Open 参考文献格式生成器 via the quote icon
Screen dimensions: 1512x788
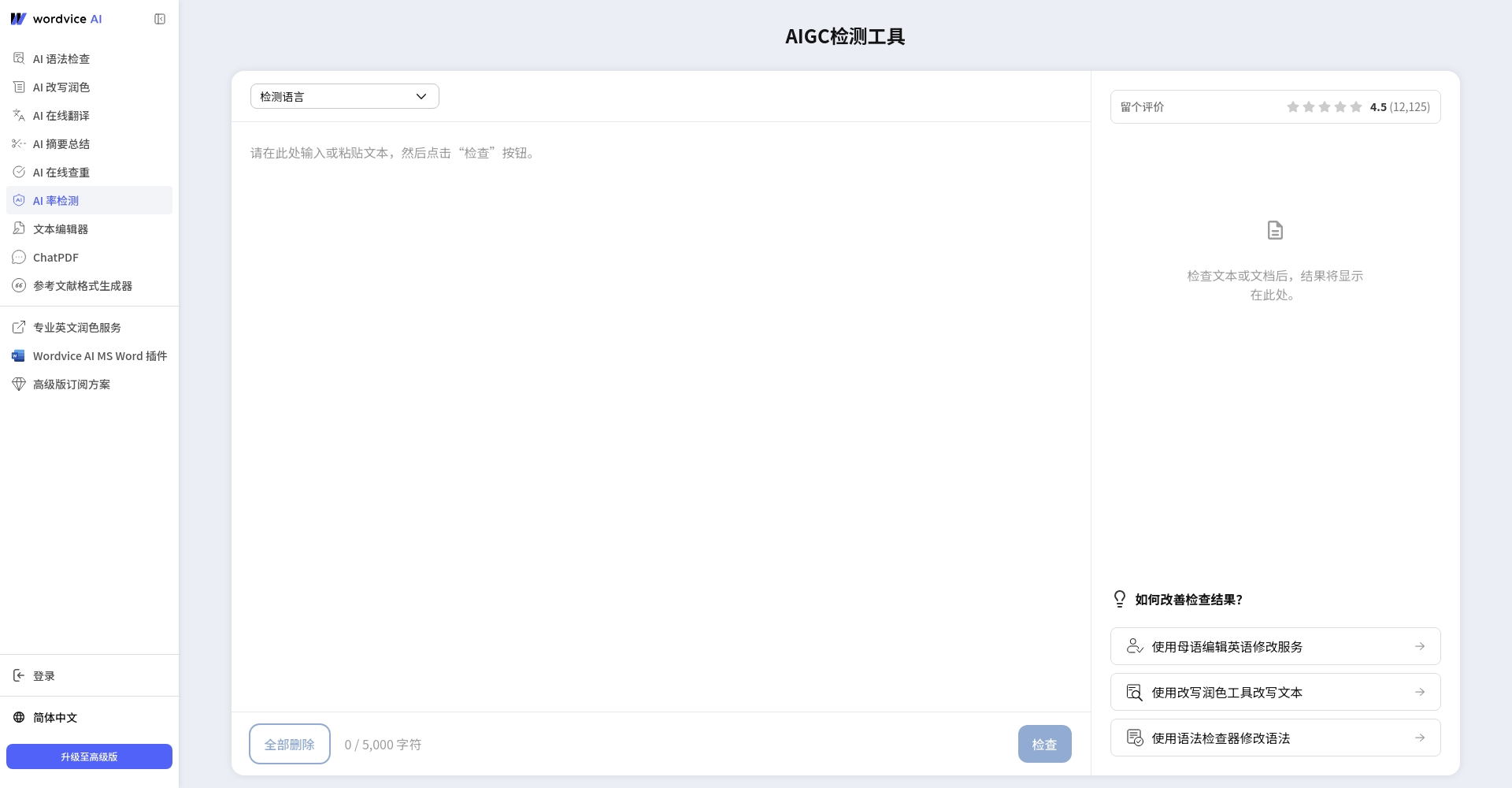pos(19,285)
